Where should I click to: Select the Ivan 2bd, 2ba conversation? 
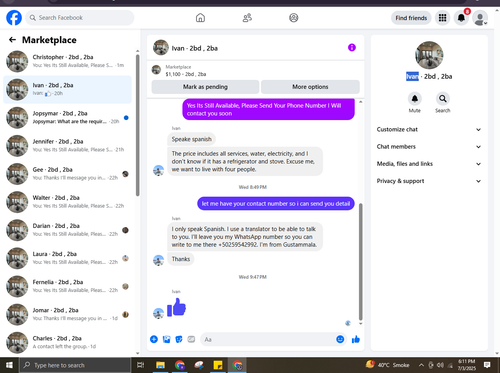[x=67, y=89]
